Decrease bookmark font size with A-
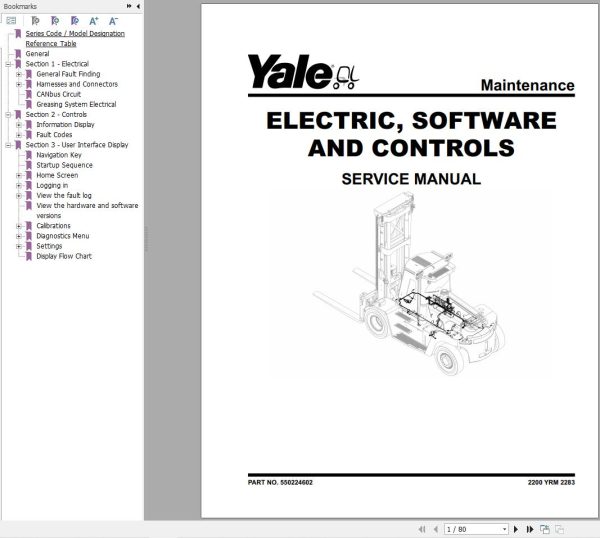 tap(113, 21)
